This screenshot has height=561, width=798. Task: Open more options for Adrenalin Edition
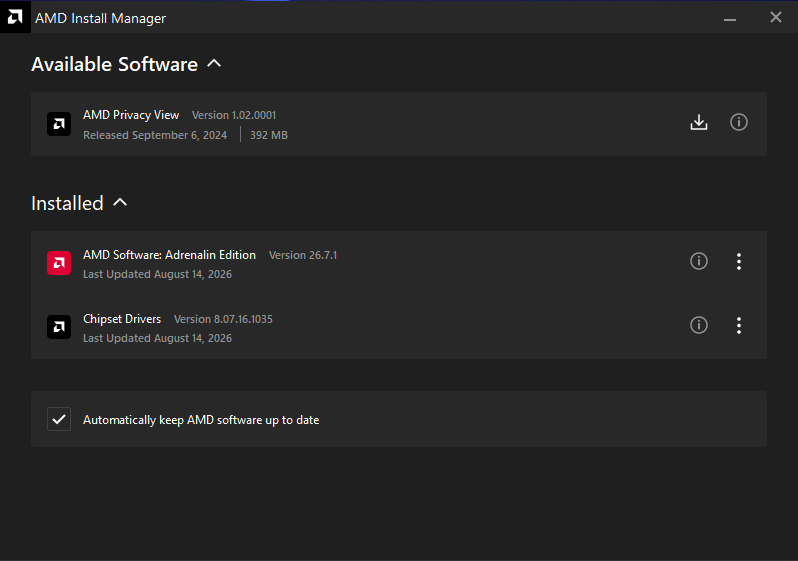(x=738, y=261)
